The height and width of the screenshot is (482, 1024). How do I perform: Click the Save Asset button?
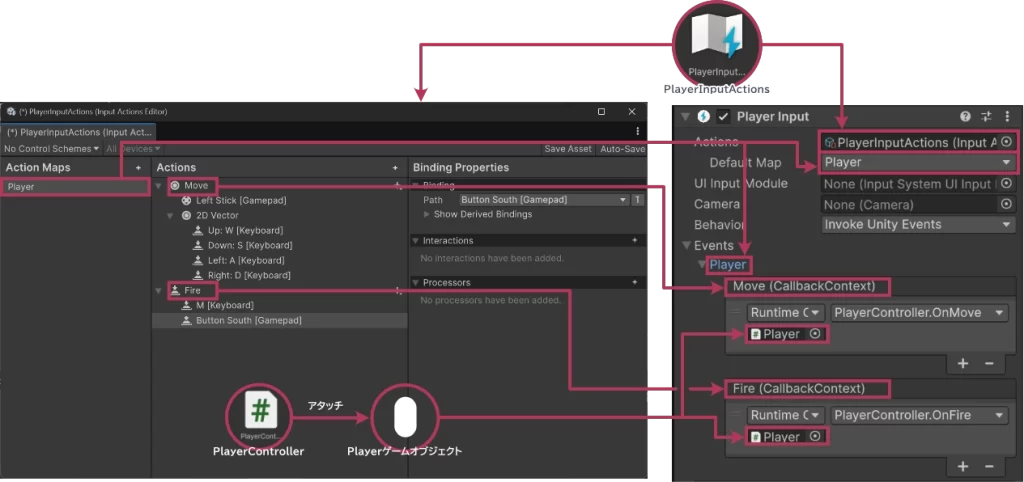point(567,149)
